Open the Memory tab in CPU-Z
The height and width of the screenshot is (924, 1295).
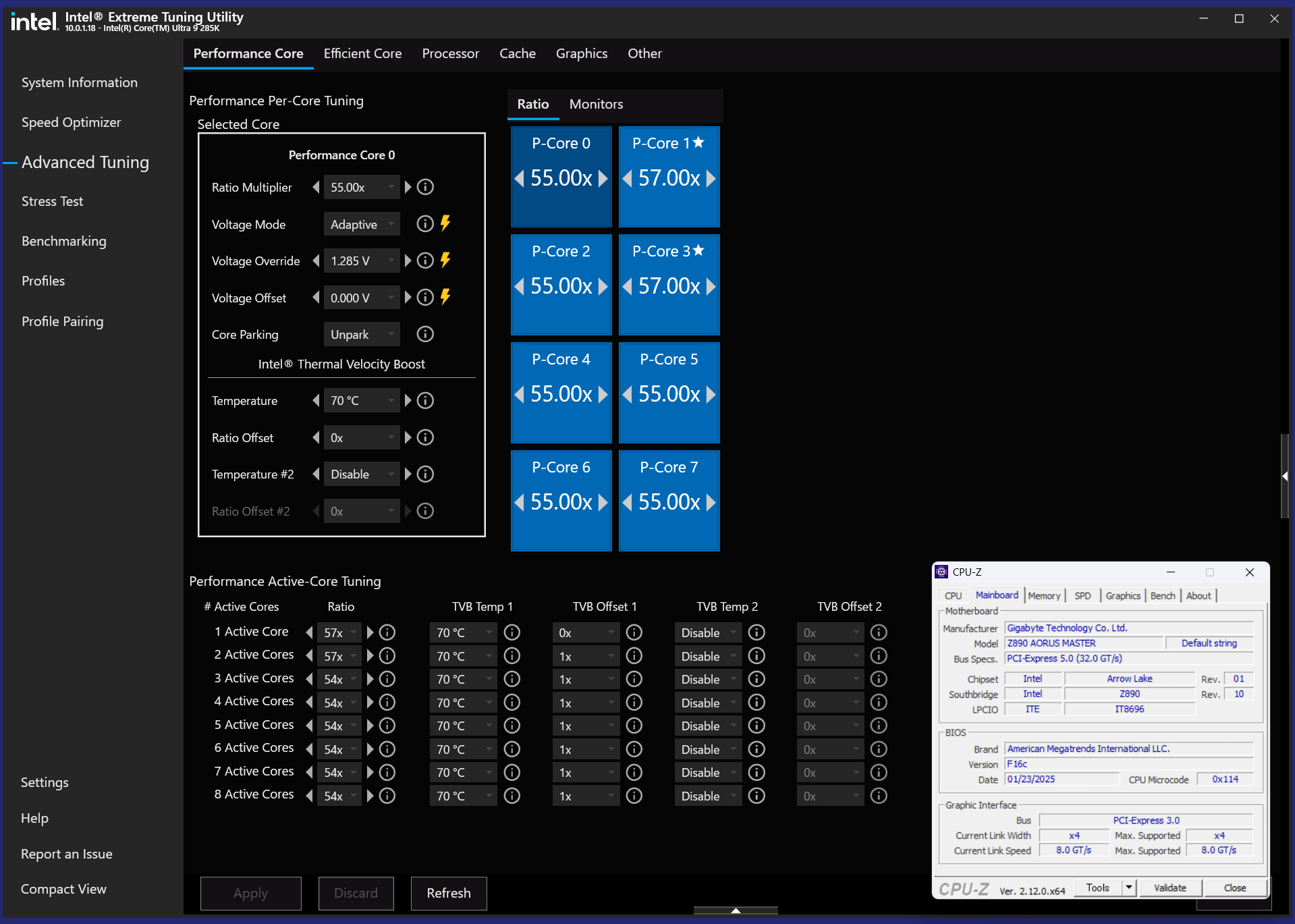pos(1044,595)
